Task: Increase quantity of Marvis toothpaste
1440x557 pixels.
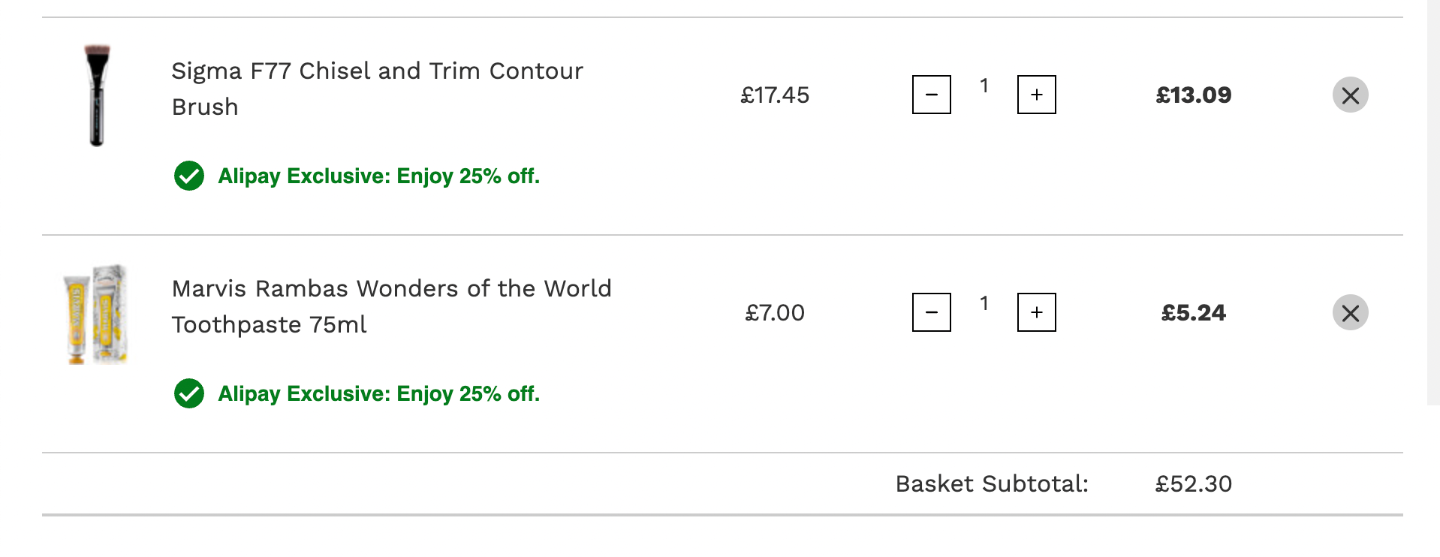Action: (x=1037, y=313)
